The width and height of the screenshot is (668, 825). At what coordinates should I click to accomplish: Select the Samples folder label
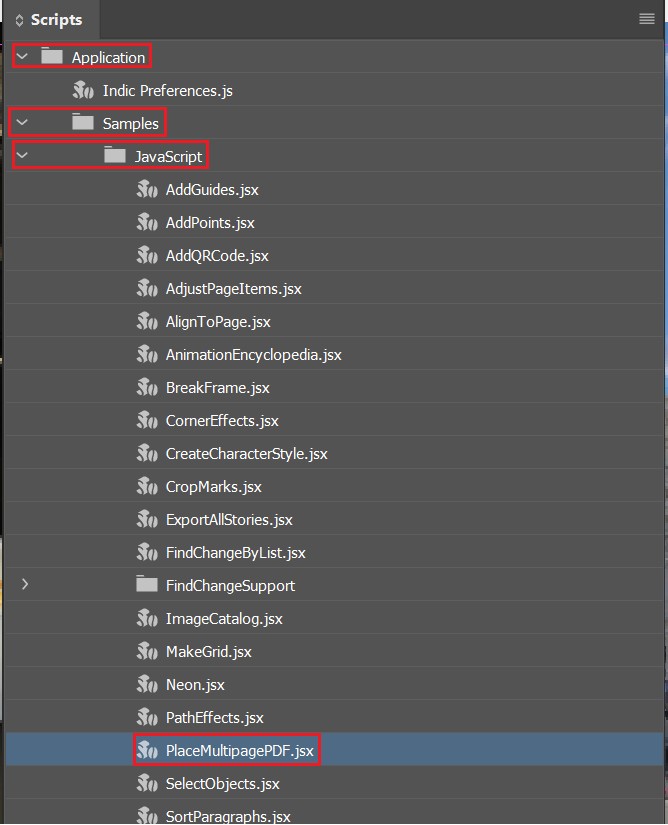(130, 124)
